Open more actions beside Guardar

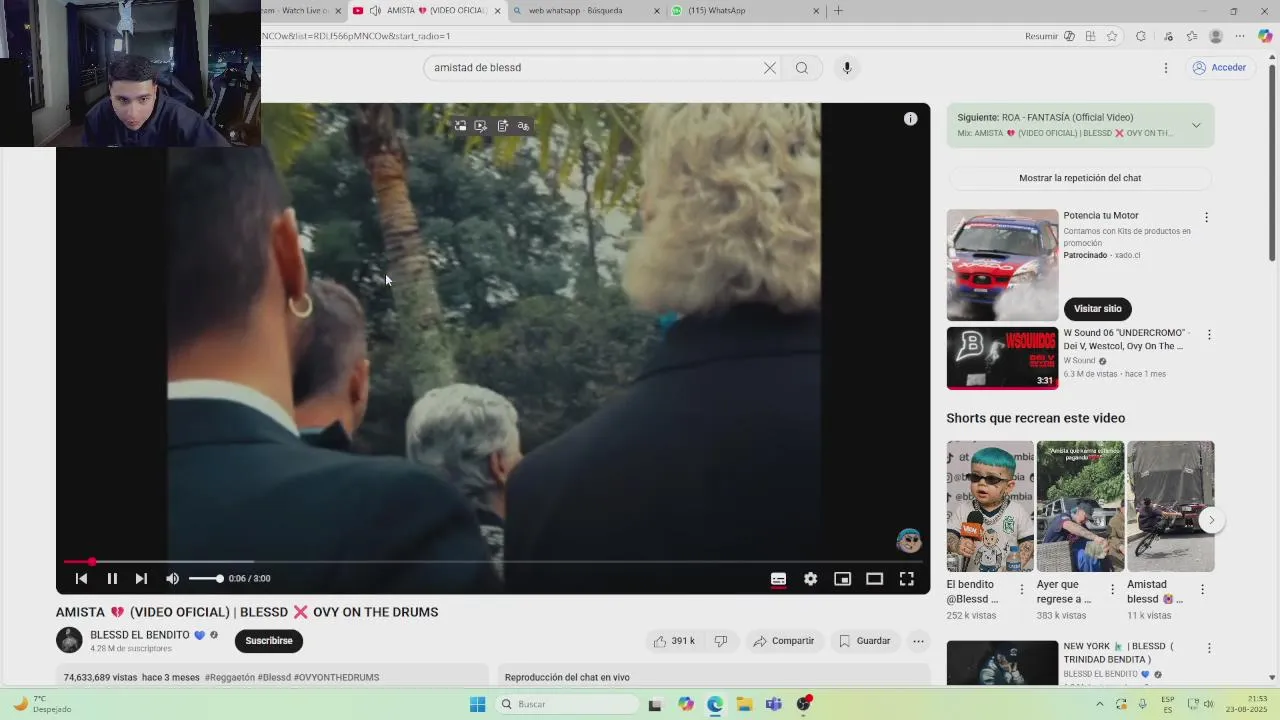[x=918, y=641]
